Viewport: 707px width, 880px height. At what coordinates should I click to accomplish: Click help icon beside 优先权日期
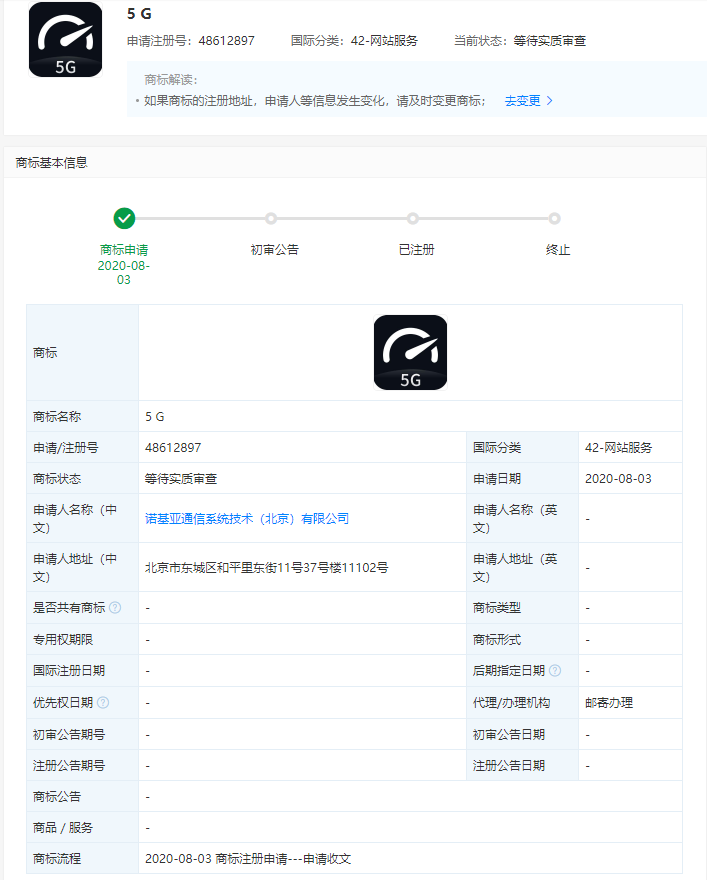point(103,703)
